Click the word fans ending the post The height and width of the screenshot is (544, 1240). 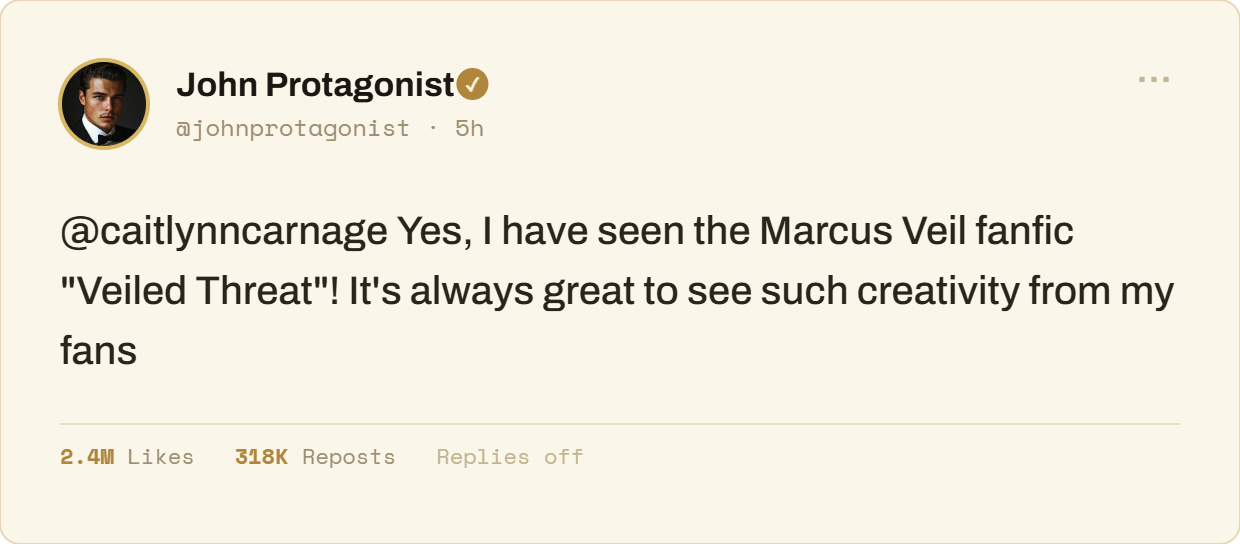tap(98, 351)
